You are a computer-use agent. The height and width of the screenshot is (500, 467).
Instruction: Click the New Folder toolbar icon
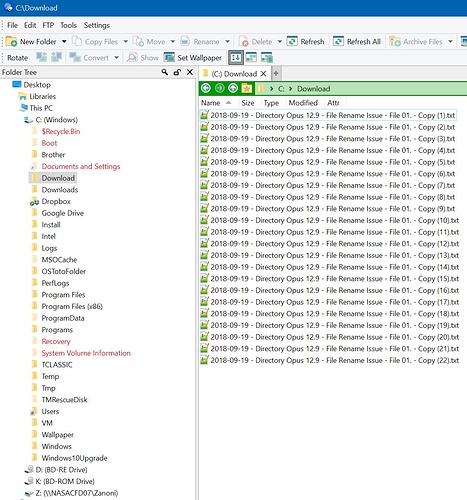(x=11, y=41)
